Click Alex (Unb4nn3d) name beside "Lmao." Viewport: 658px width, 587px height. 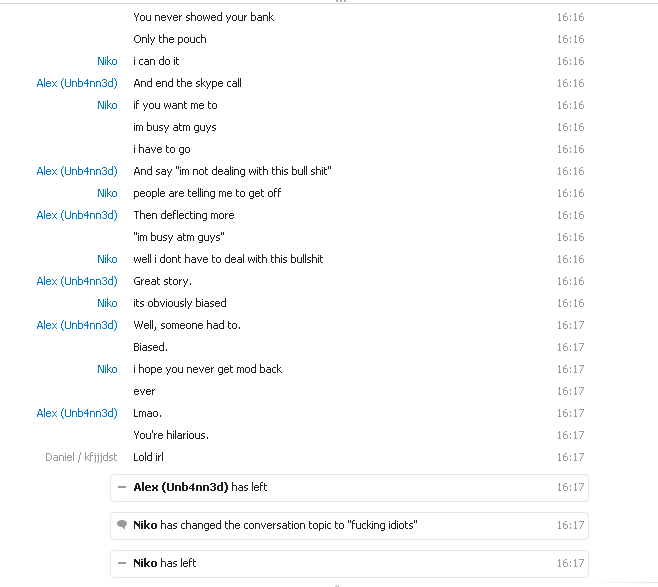pos(77,413)
